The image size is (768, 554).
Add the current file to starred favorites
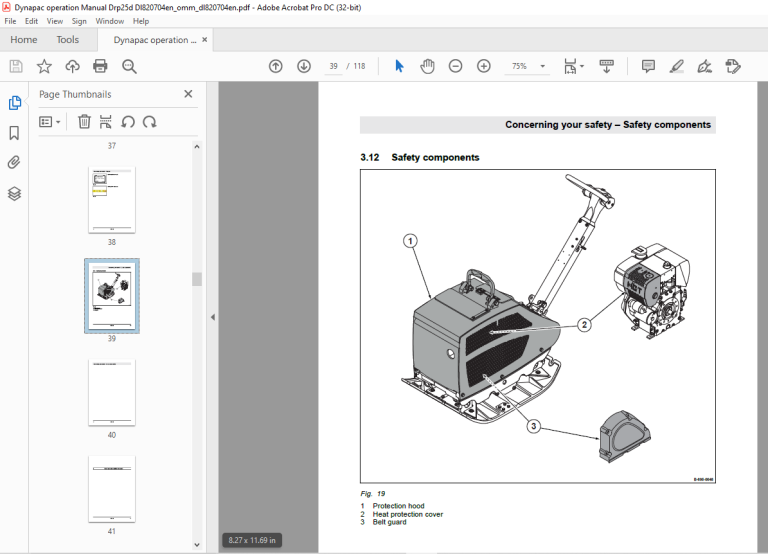[x=44, y=66]
